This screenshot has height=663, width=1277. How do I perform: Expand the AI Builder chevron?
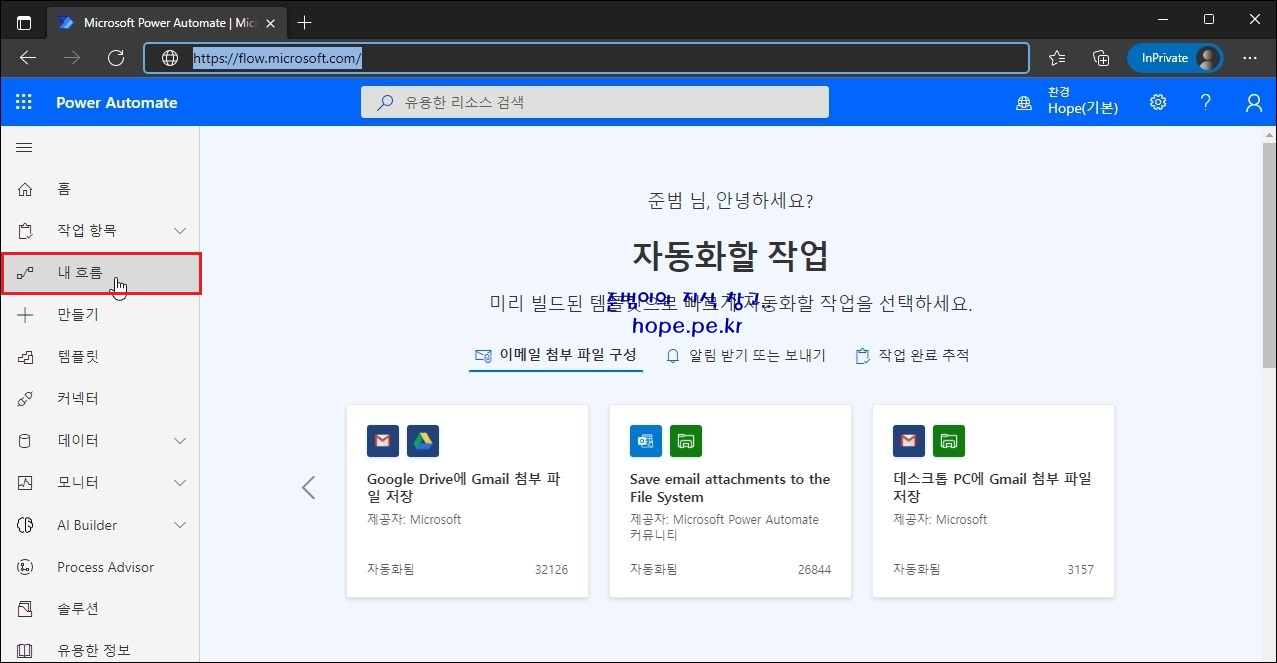click(180, 525)
